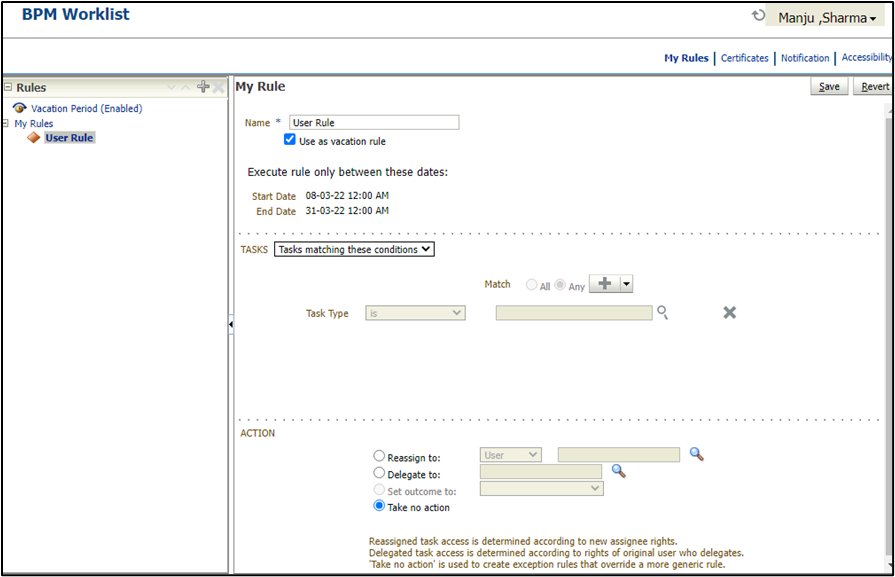Click the Revert button
Viewport: 895px width, 577px height.
[x=874, y=86]
